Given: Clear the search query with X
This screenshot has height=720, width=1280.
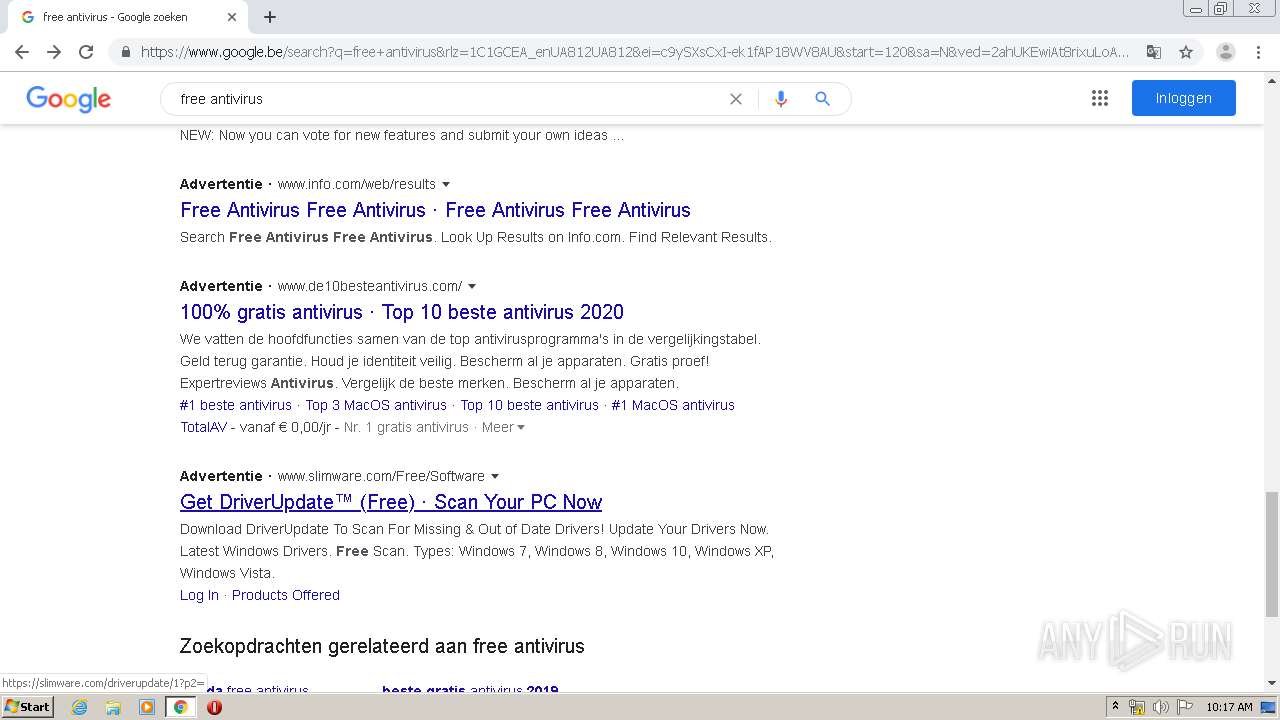Looking at the screenshot, I should click(736, 99).
